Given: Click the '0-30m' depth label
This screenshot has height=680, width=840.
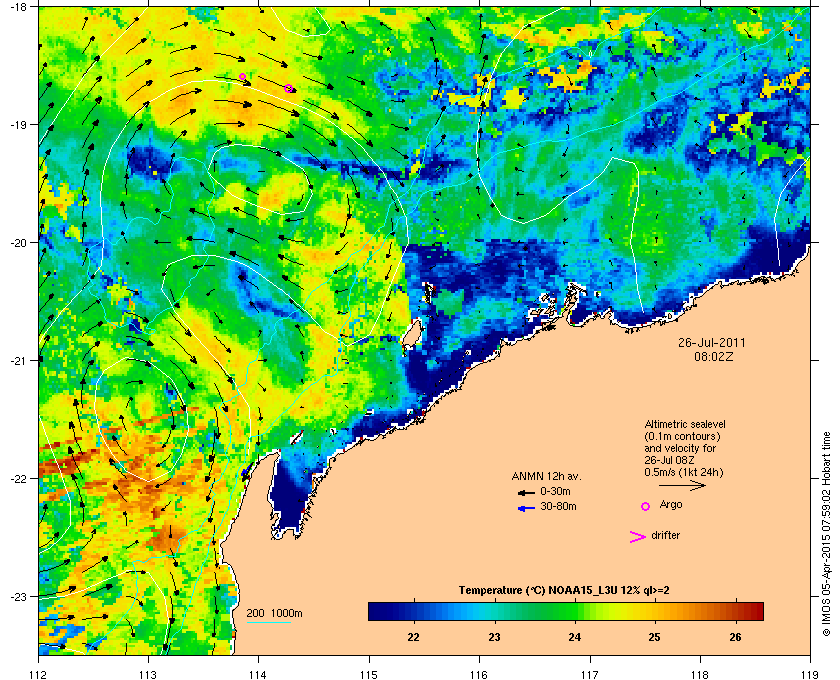Looking at the screenshot, I should pos(555,491).
